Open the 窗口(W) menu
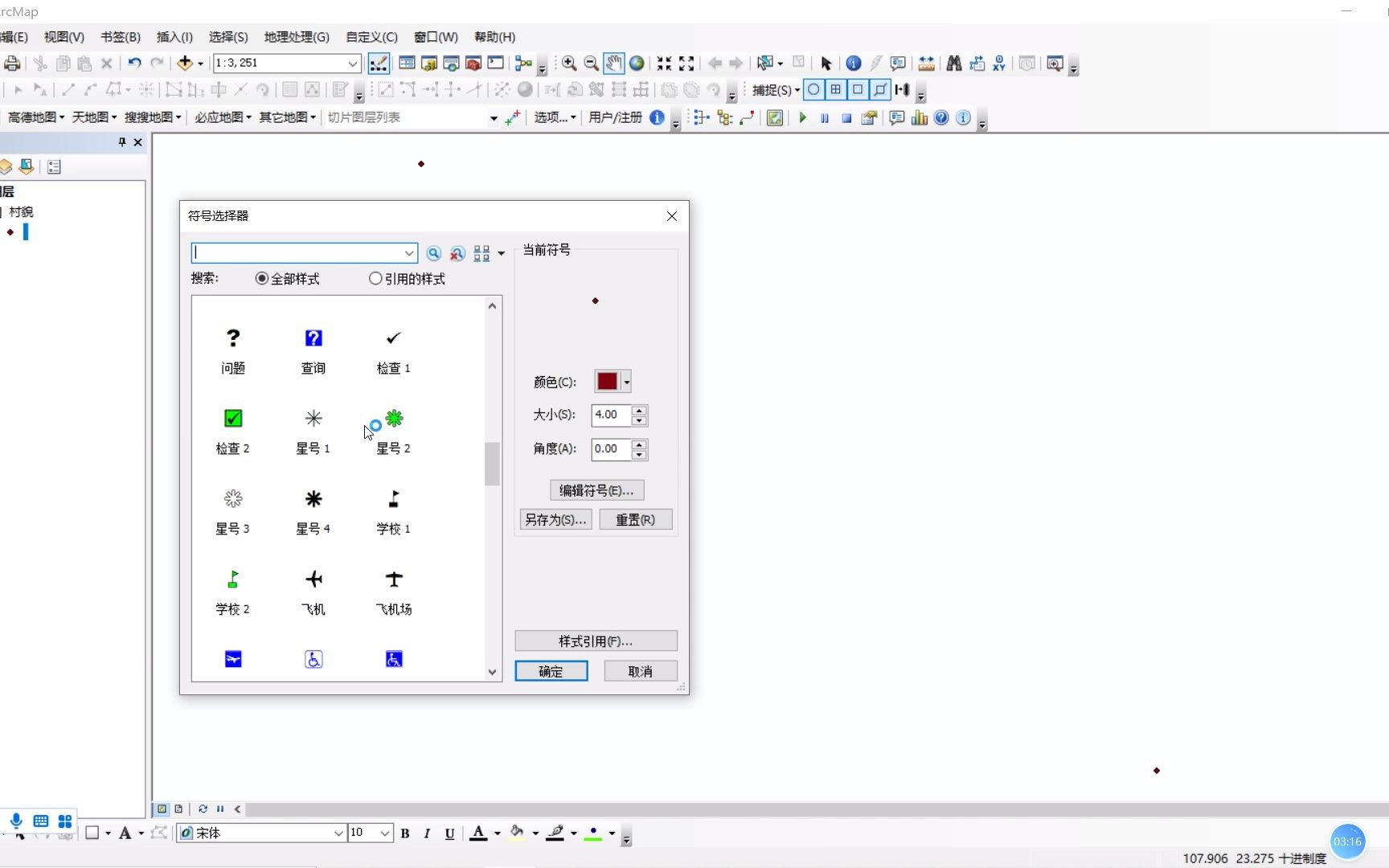 [x=435, y=37]
